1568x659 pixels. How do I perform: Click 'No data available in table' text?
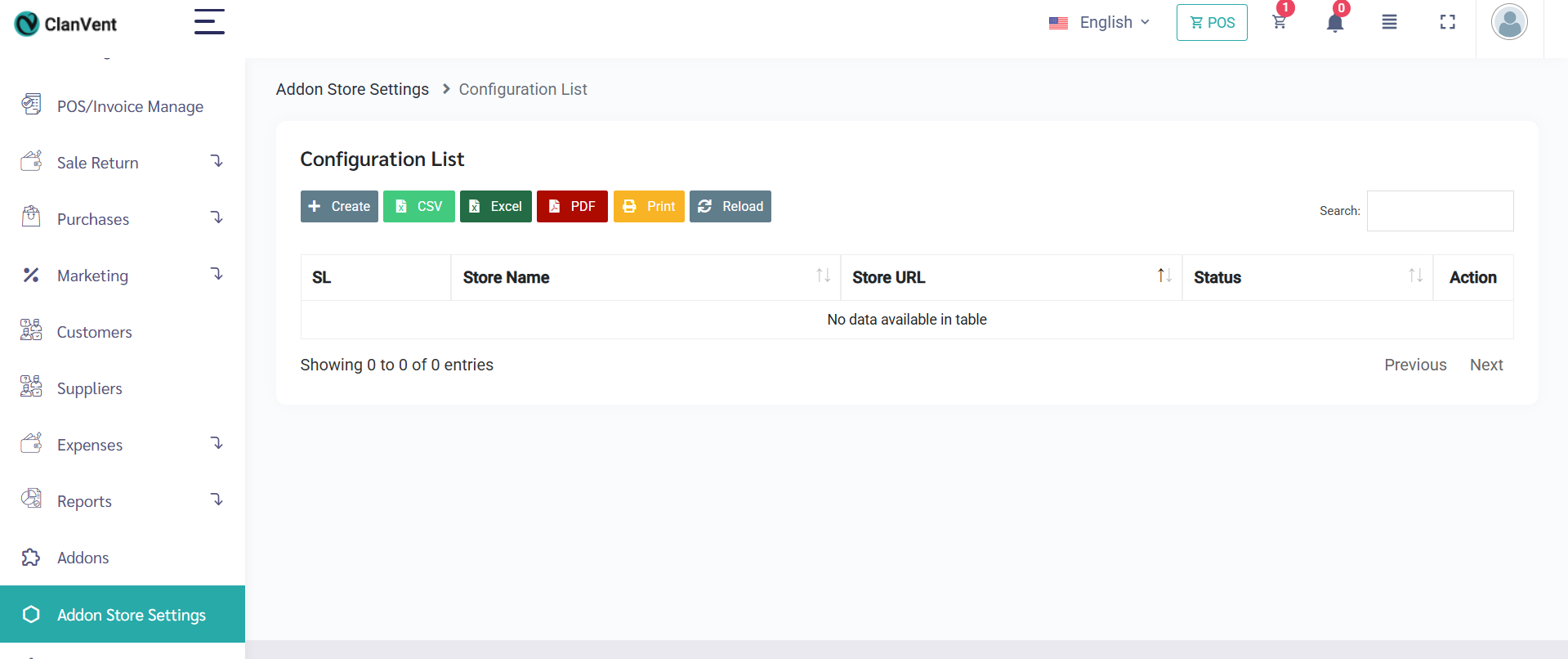(x=907, y=320)
